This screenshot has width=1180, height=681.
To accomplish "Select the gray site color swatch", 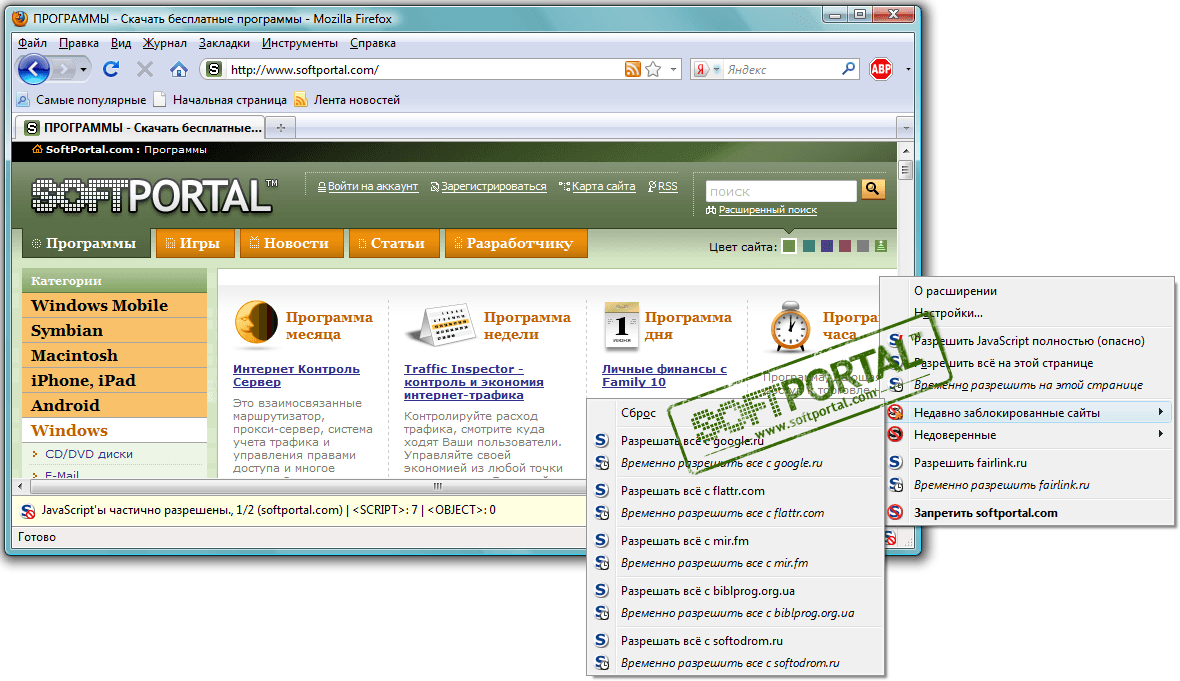I will coord(862,246).
